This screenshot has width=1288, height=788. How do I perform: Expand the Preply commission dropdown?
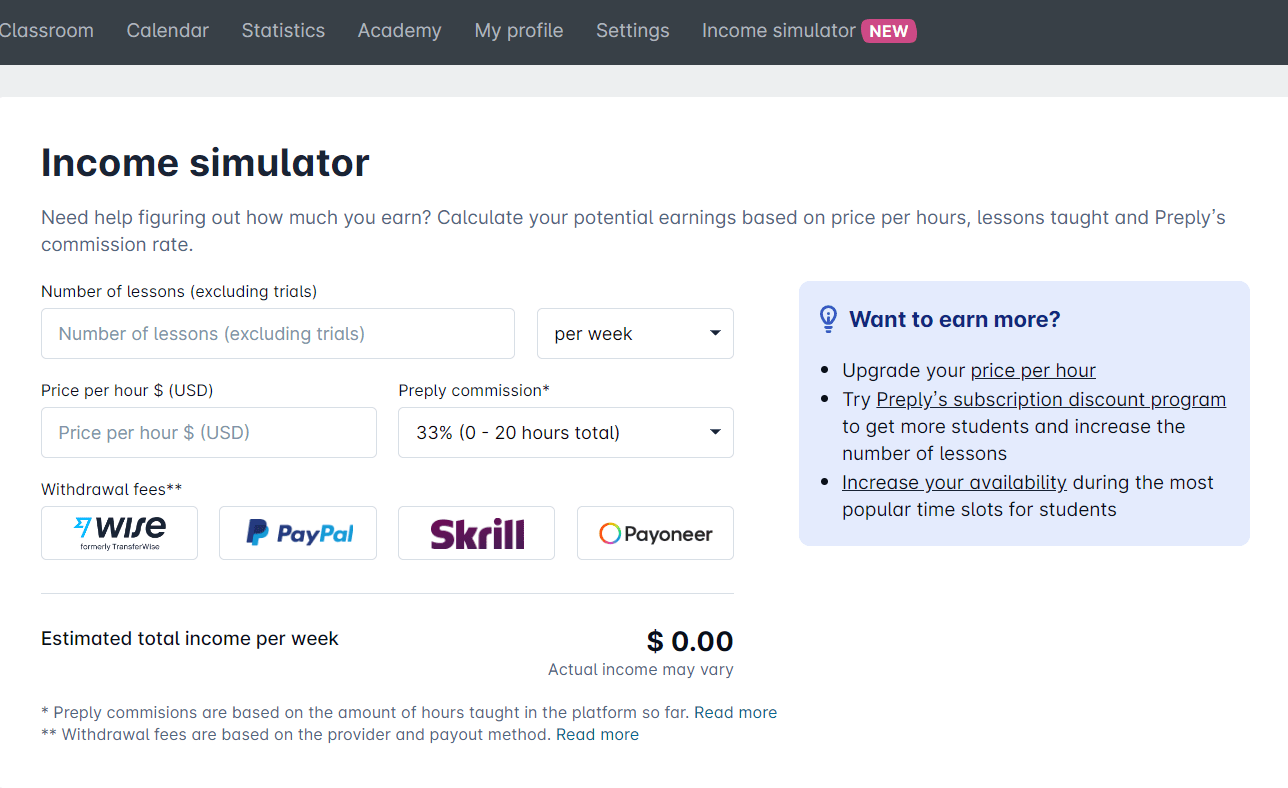point(565,433)
